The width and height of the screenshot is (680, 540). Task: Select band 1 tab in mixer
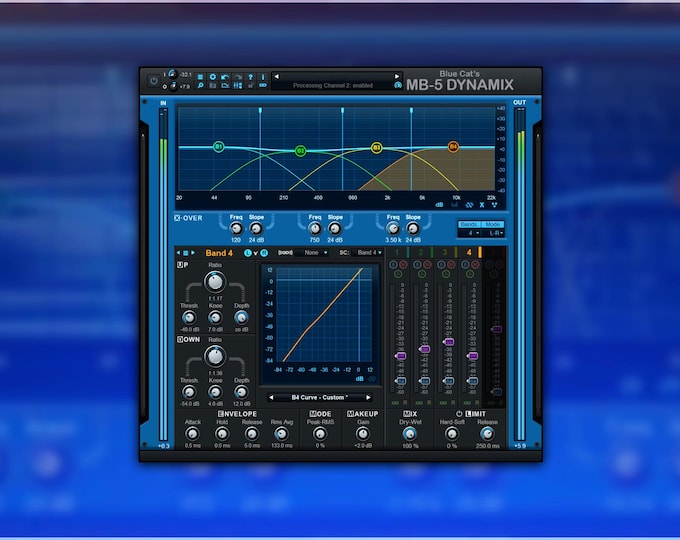396,252
